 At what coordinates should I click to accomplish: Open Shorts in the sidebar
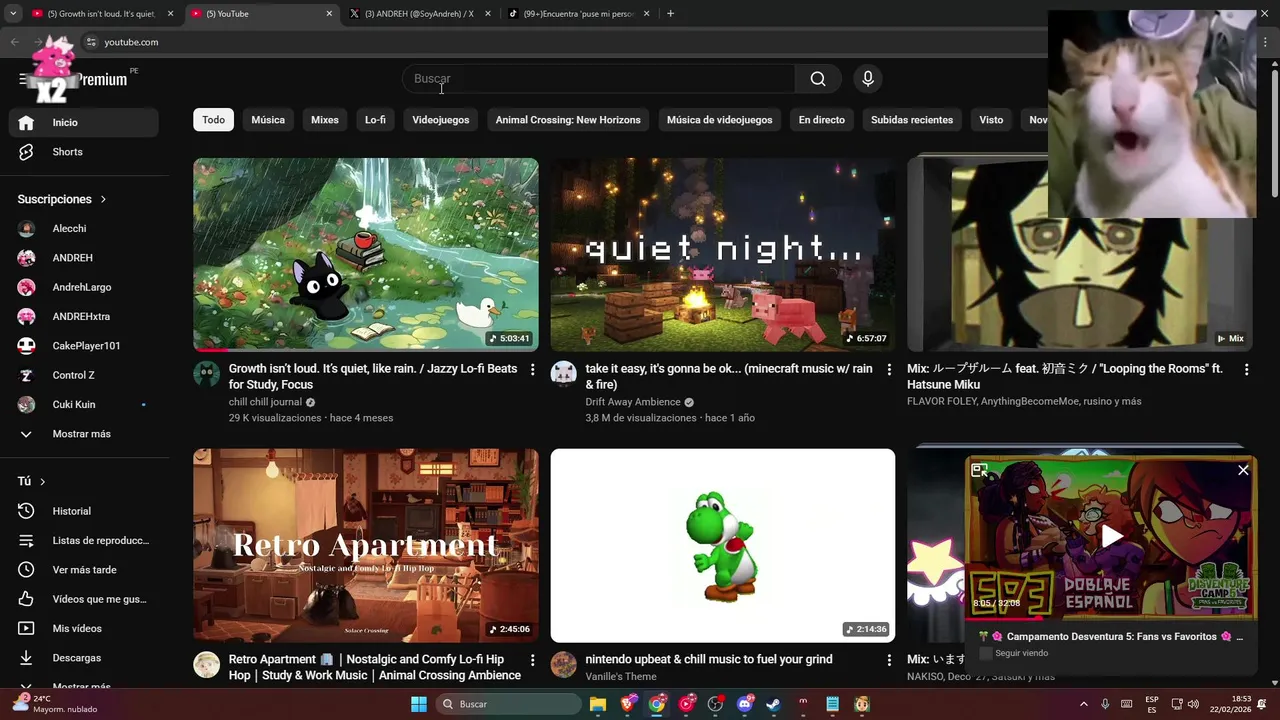pyautogui.click(x=84, y=152)
